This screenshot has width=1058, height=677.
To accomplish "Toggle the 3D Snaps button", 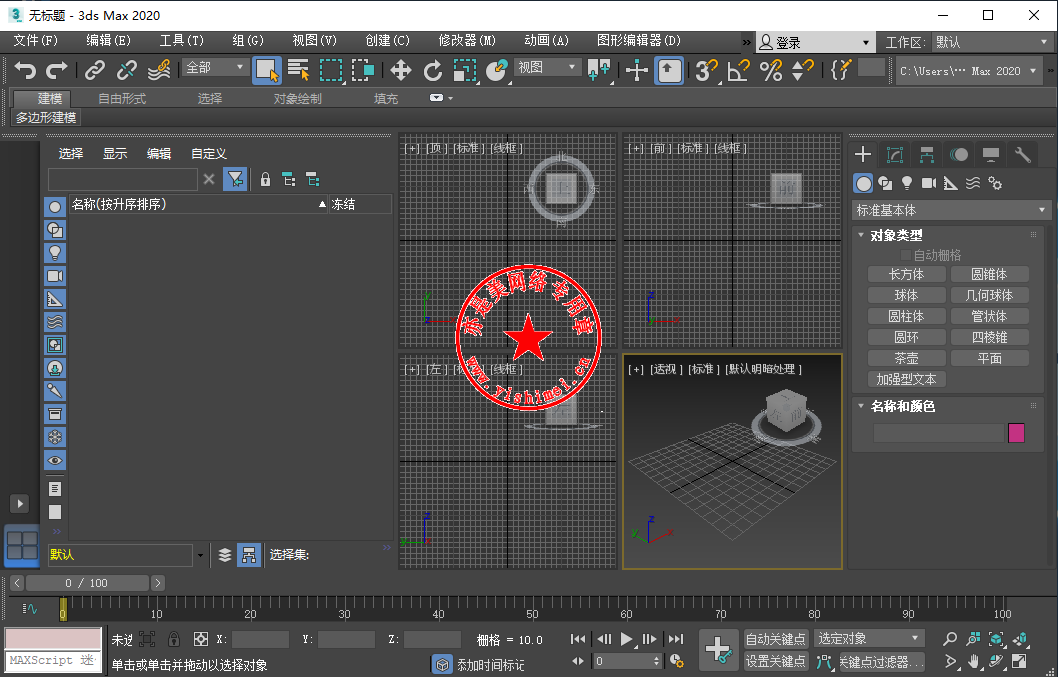I will (706, 70).
